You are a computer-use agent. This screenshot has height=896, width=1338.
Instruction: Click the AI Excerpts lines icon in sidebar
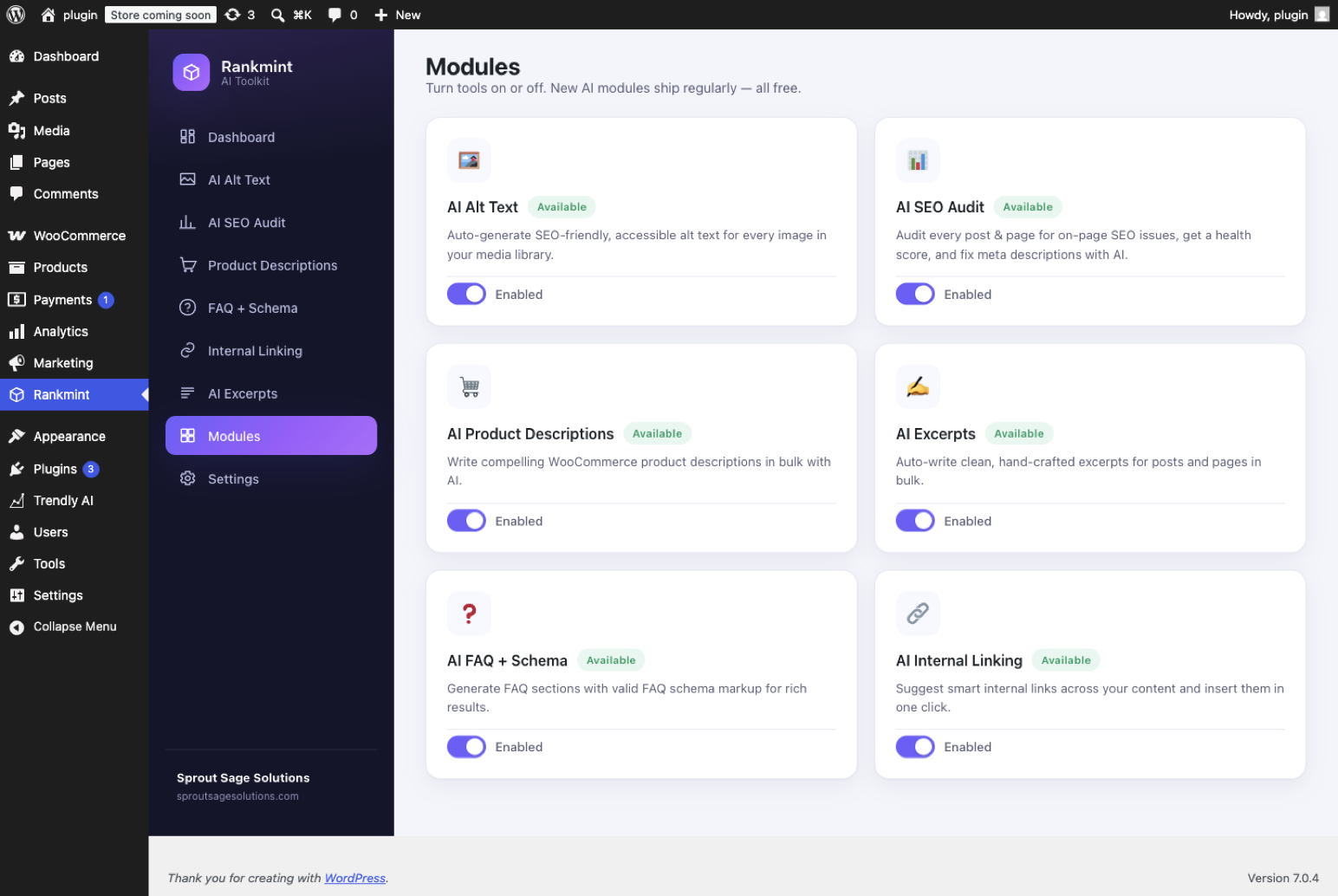pos(187,393)
